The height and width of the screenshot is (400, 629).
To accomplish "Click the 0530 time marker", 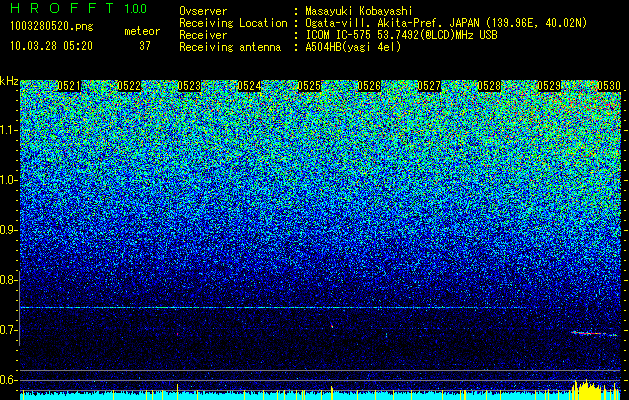I will point(609,86).
